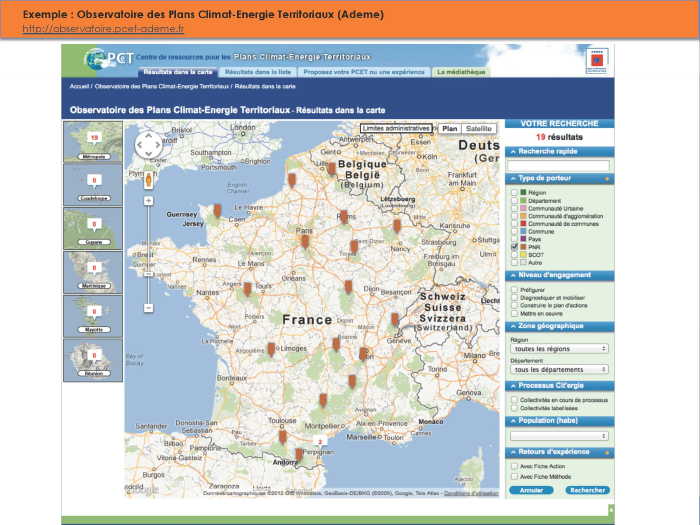Click the green Région legend color swatch

523,192
